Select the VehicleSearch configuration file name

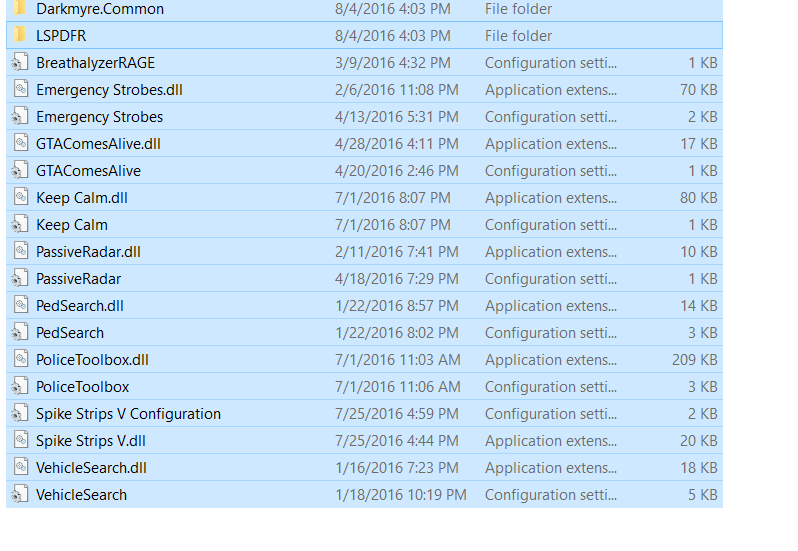pyautogui.click(x=81, y=495)
